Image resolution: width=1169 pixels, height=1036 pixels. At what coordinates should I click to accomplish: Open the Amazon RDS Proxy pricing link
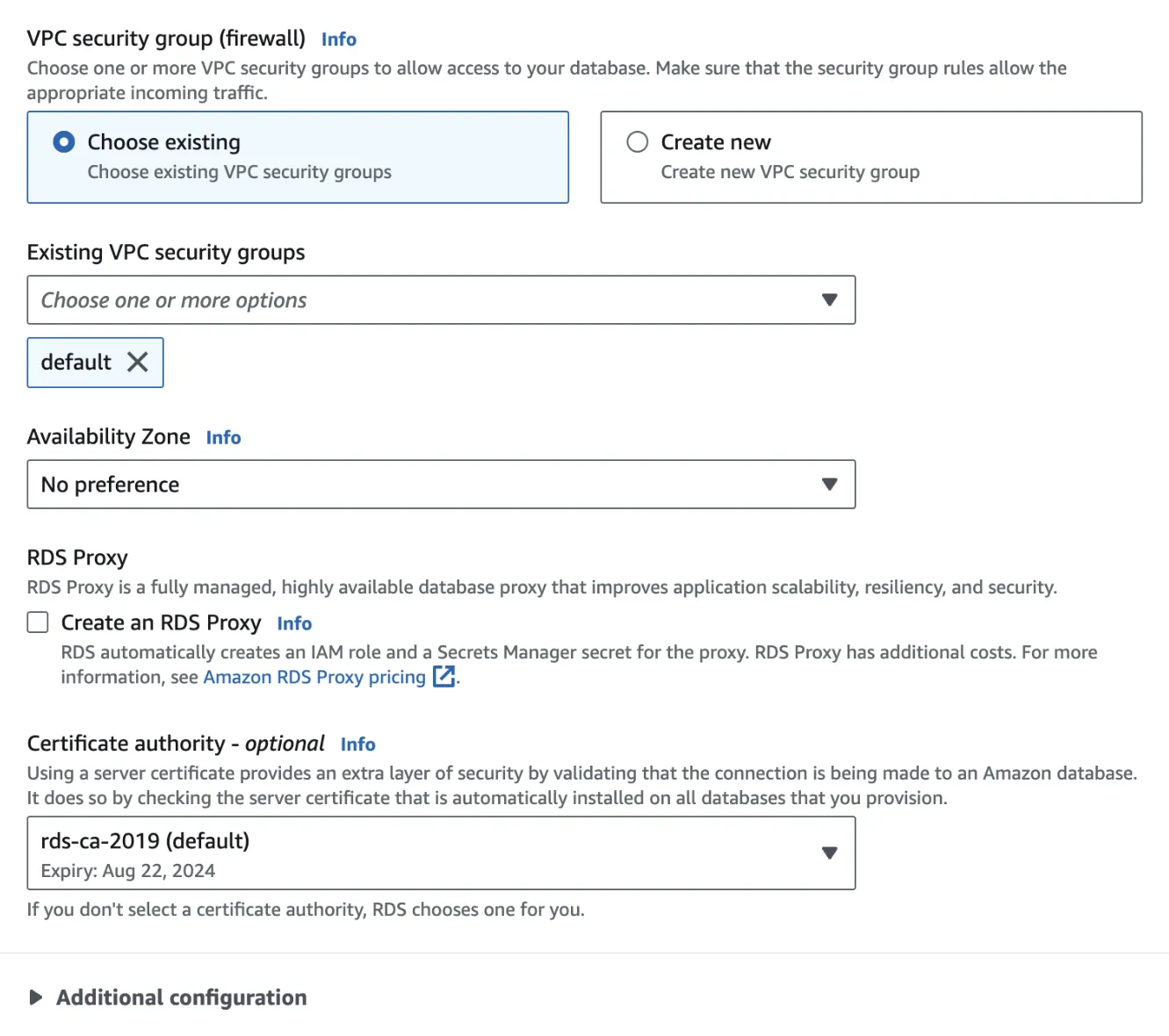[314, 676]
